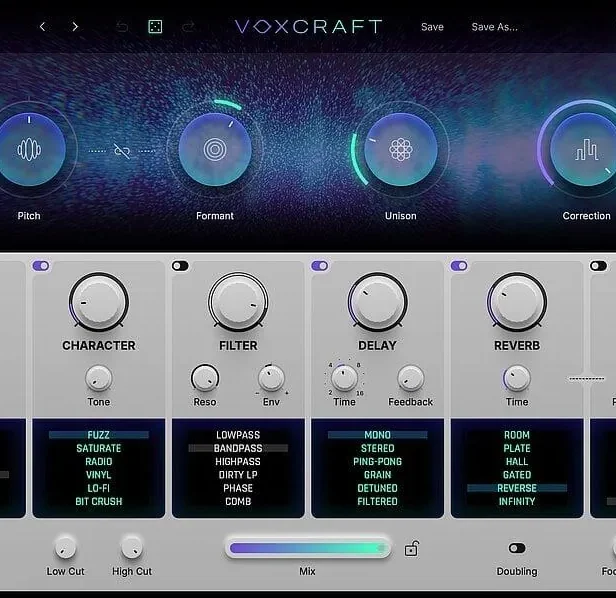Disable the Delay module switch

pyautogui.click(x=320, y=266)
